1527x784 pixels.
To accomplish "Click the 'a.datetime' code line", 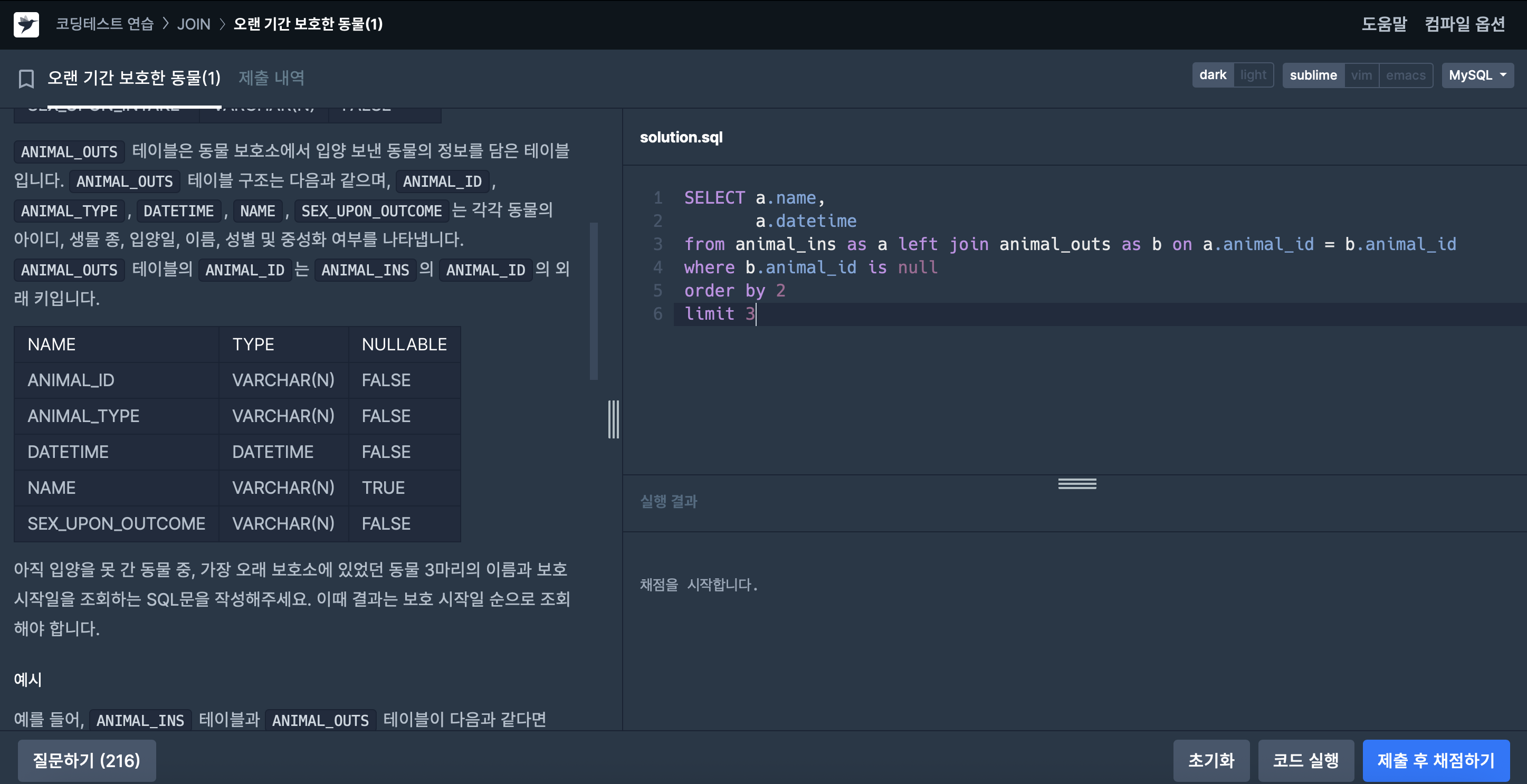I will click(x=806, y=221).
